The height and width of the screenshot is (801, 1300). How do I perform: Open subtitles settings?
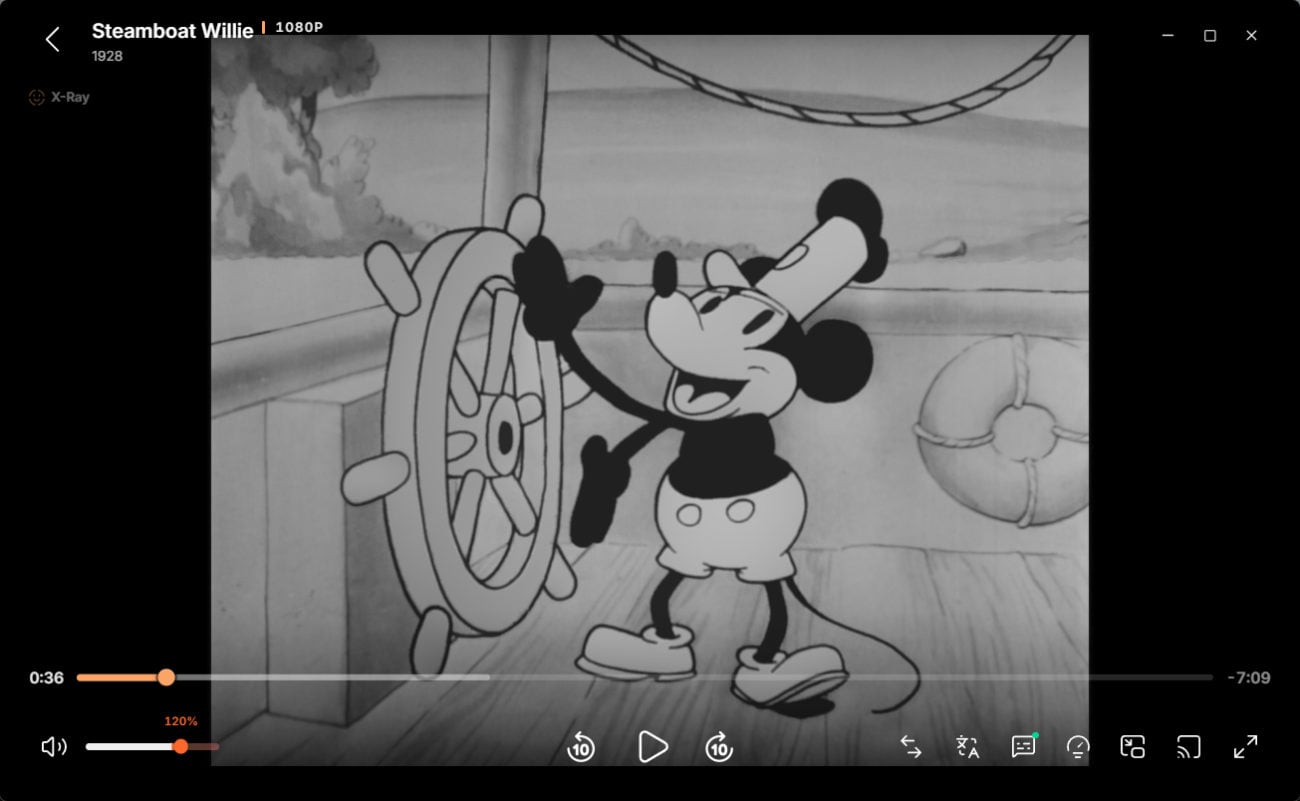coord(1023,746)
